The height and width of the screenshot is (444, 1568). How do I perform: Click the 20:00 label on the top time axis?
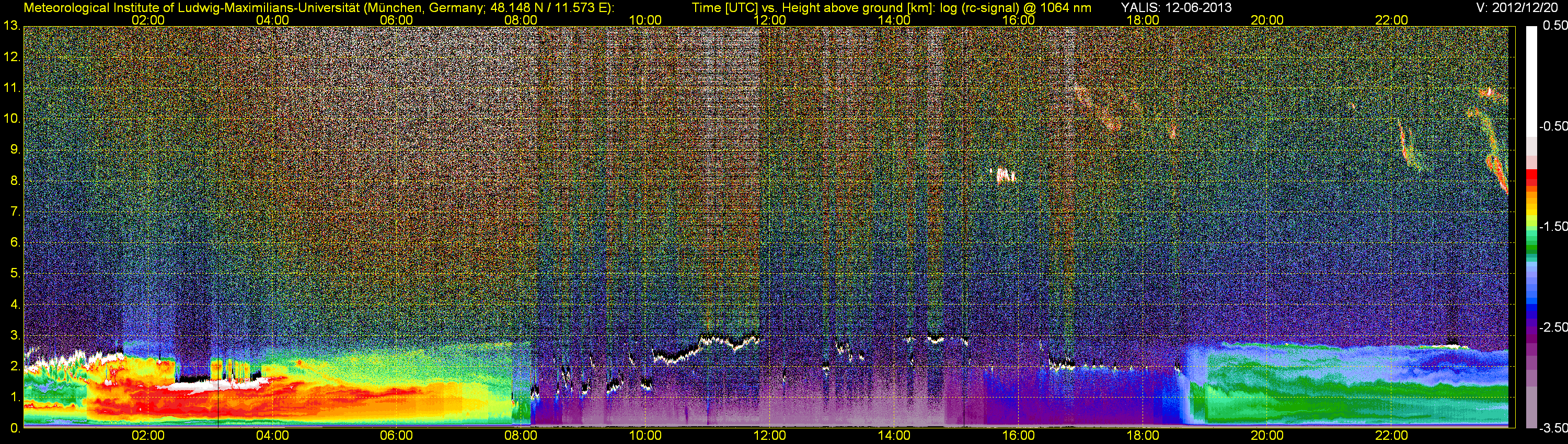pyautogui.click(x=1267, y=20)
